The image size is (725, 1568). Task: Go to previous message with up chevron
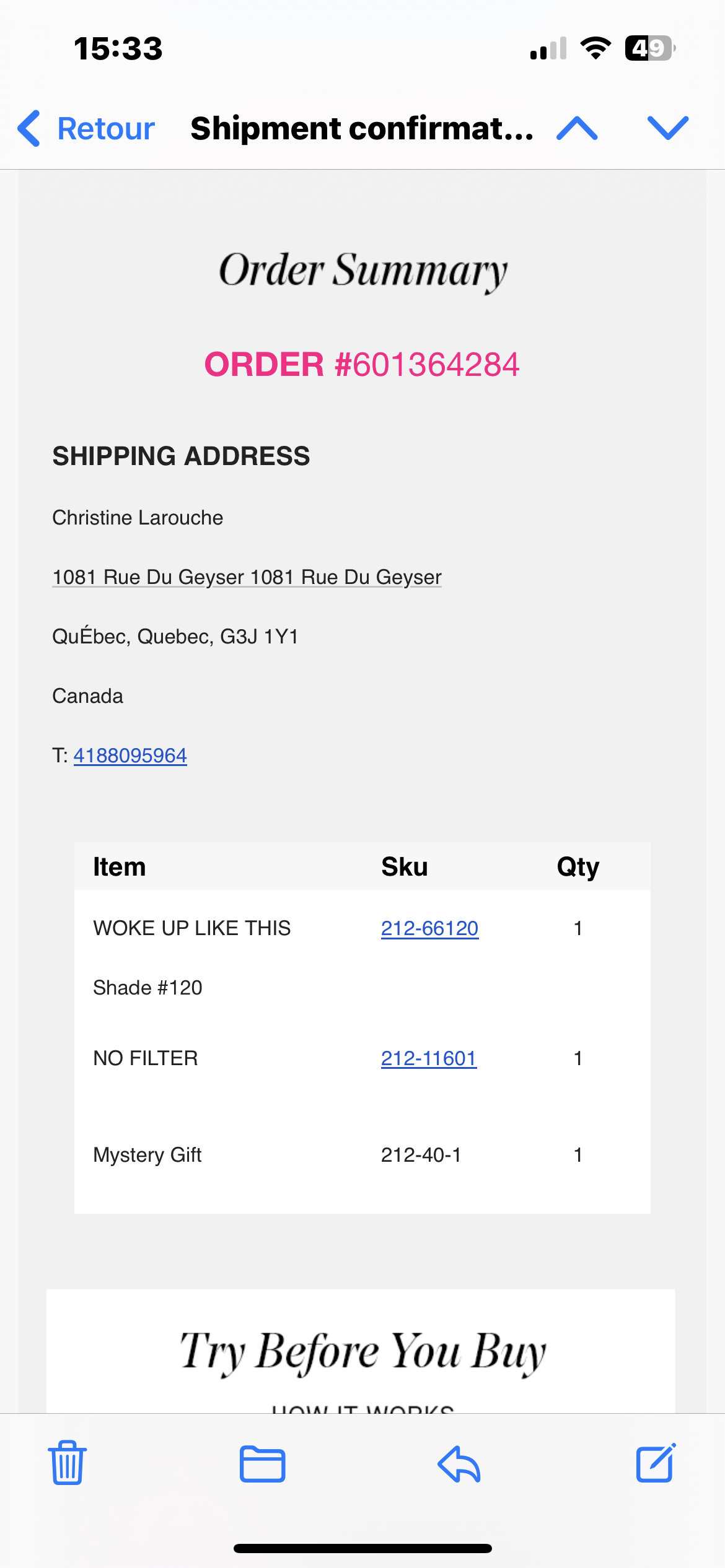577,128
